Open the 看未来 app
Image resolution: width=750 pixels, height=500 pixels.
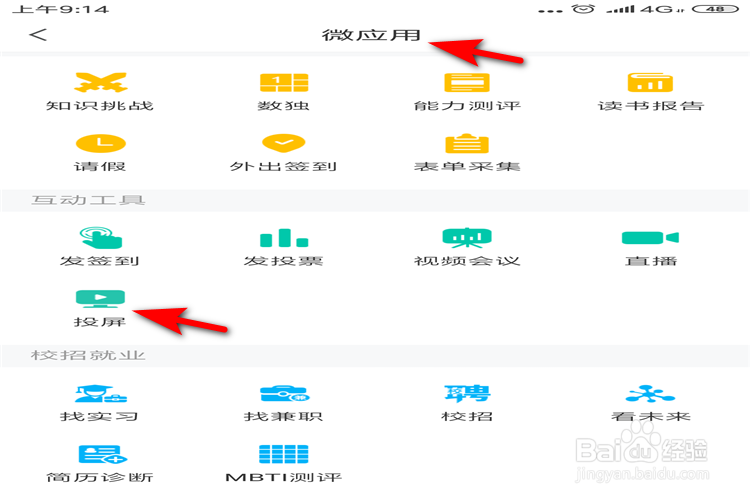click(651, 403)
